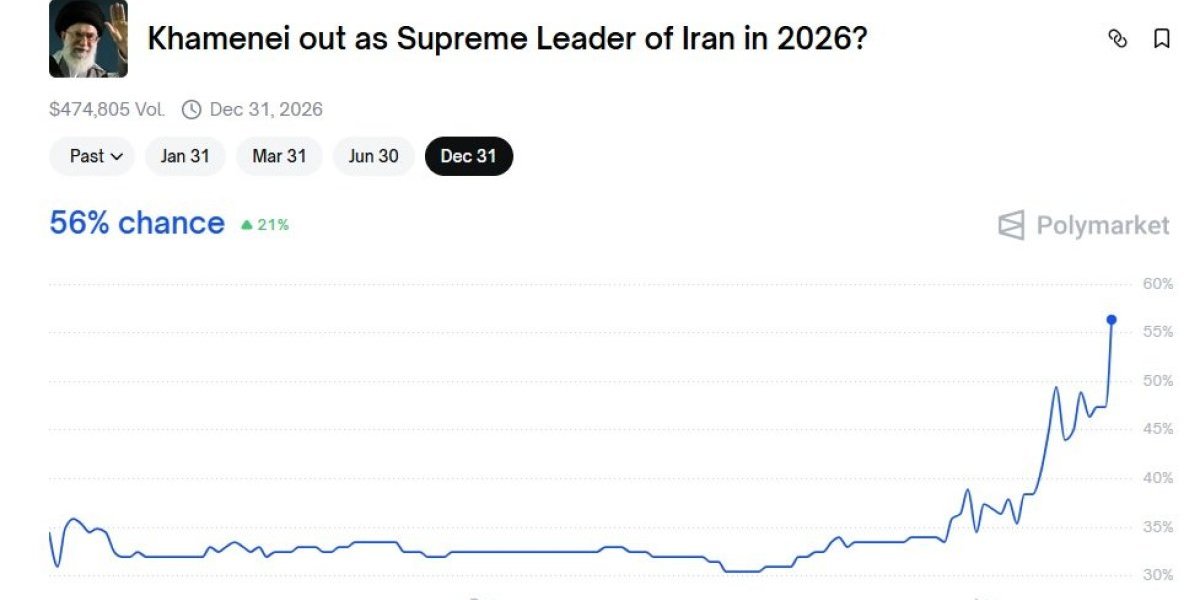
Task: Click the market title about Khamenei
Action: [x=507, y=39]
